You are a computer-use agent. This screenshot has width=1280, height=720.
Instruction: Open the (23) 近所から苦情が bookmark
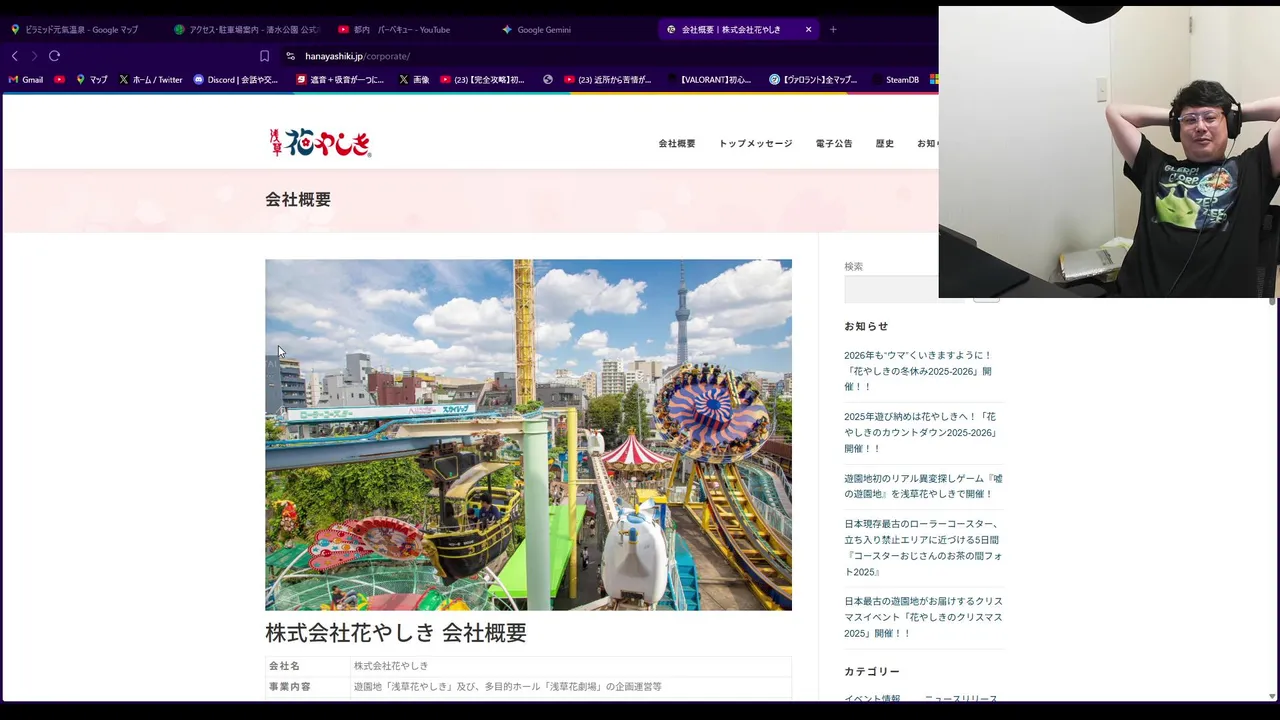coord(608,79)
